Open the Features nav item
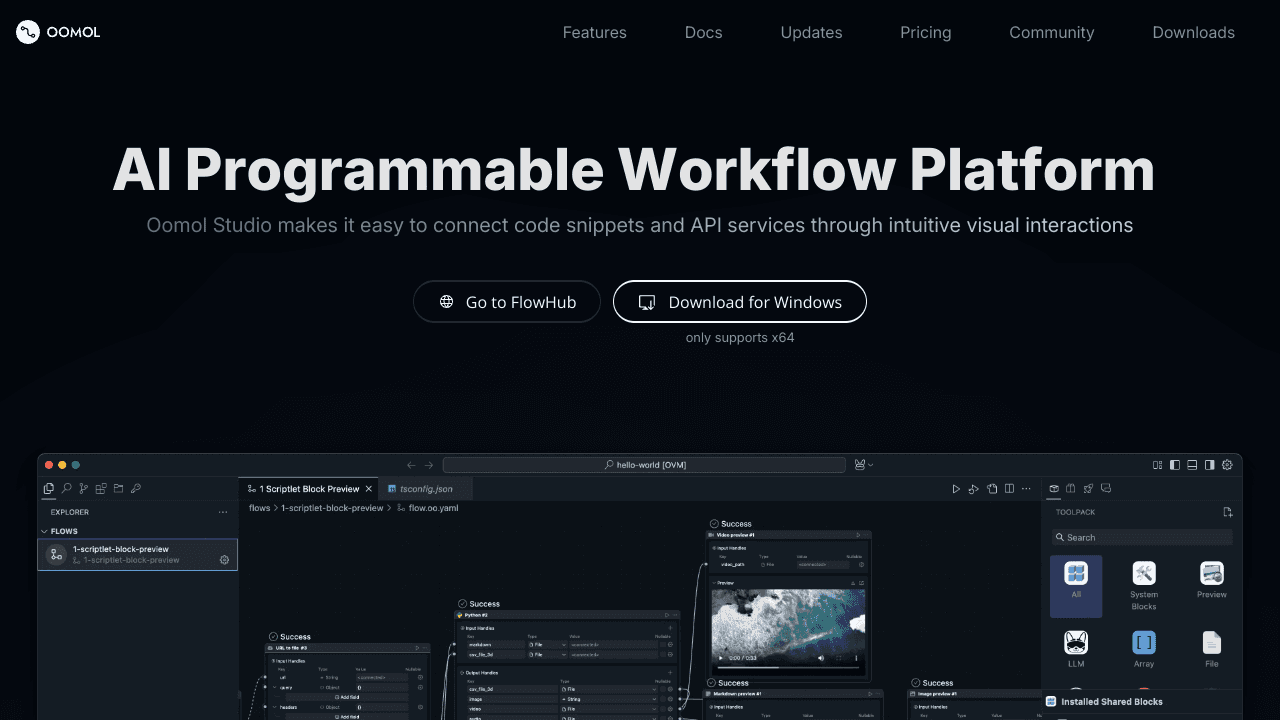This screenshot has width=1280, height=720. (x=594, y=32)
